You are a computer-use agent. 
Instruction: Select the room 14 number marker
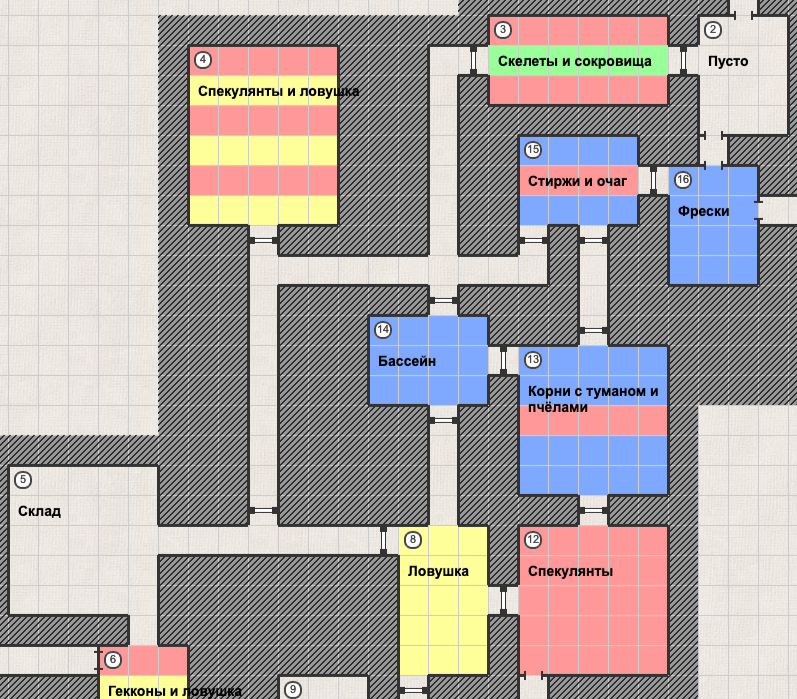[x=383, y=330]
